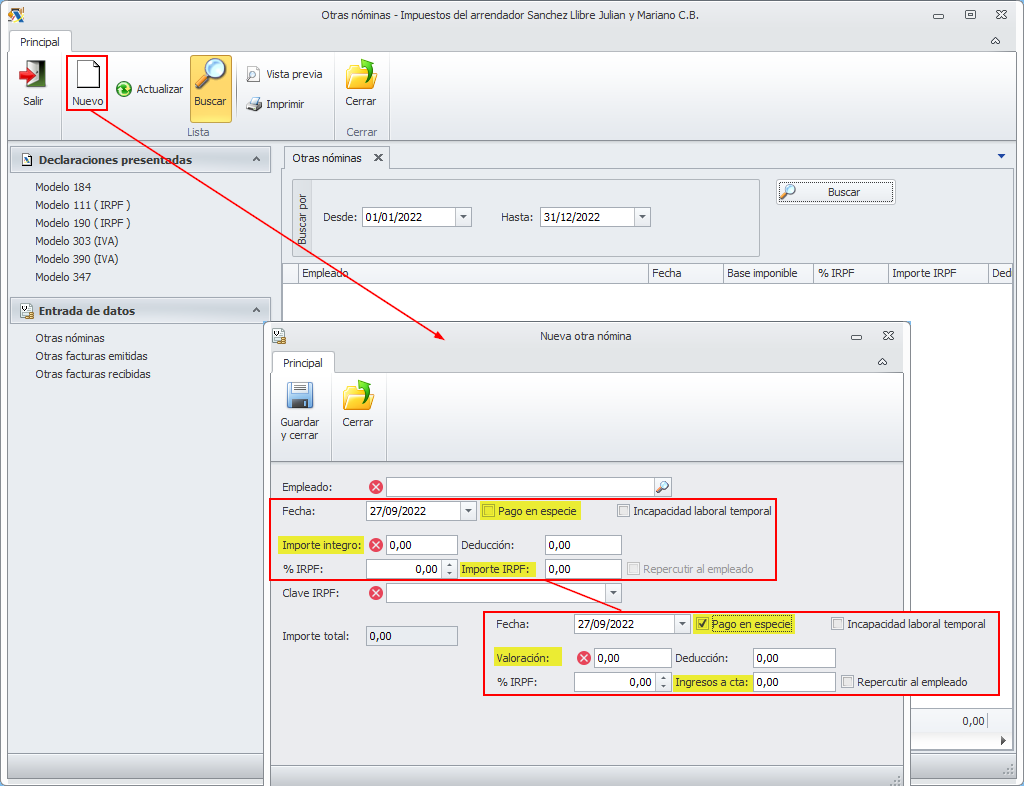The height and width of the screenshot is (786, 1024).
Task: Collapse the main window ribbon chevron
Action: tap(995, 40)
